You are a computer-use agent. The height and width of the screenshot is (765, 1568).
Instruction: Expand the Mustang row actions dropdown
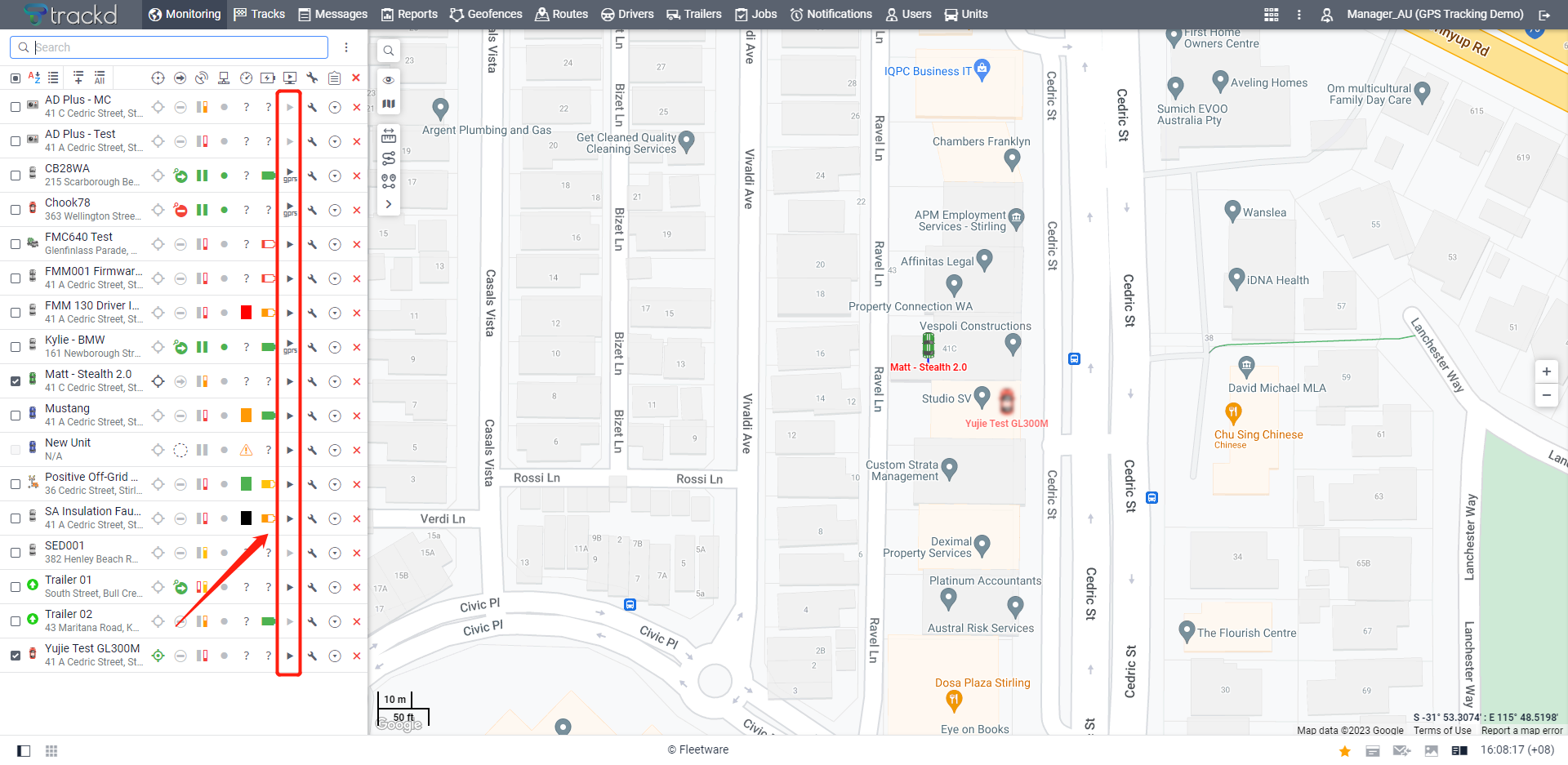pos(335,416)
